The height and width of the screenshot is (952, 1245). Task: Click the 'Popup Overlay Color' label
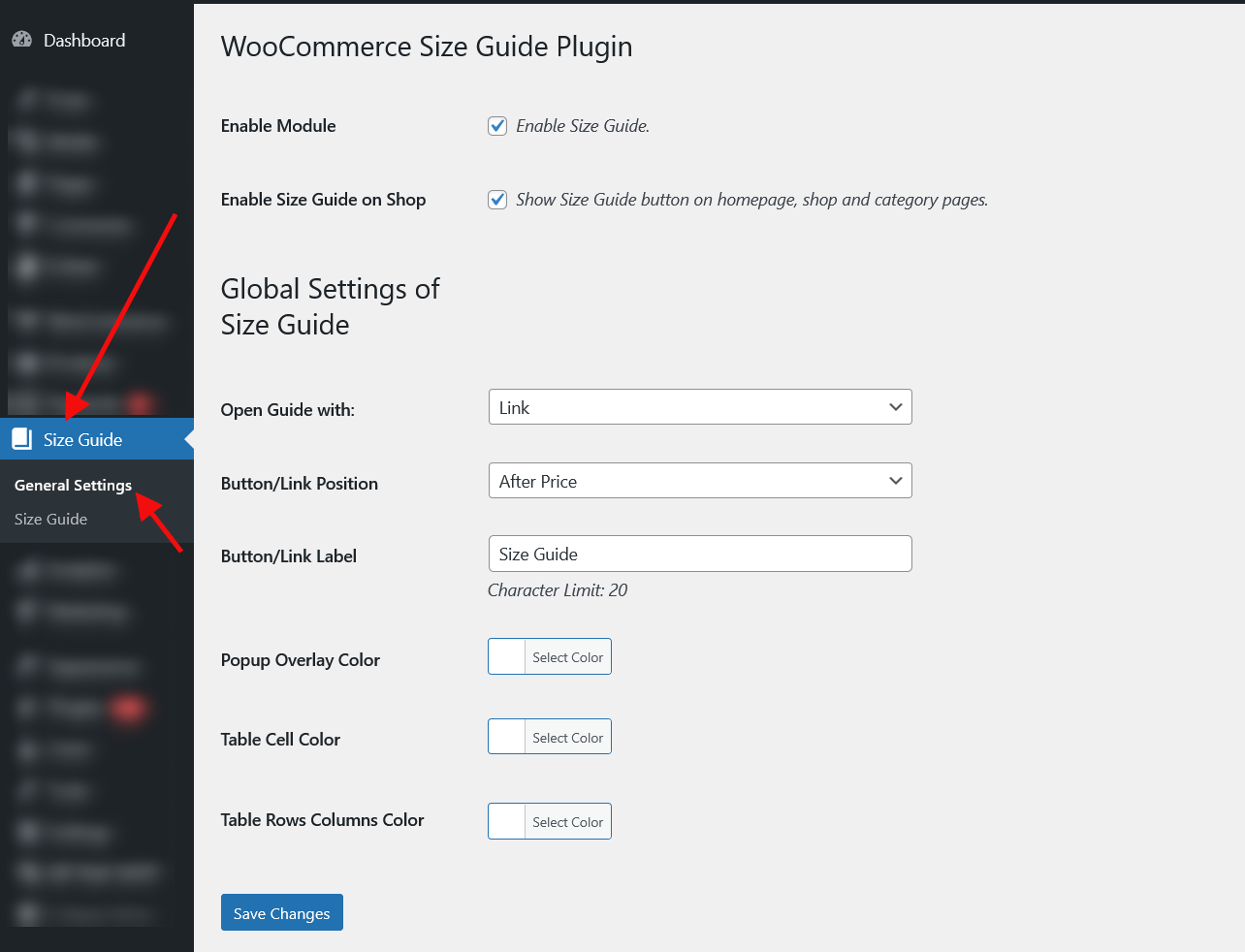(x=301, y=660)
